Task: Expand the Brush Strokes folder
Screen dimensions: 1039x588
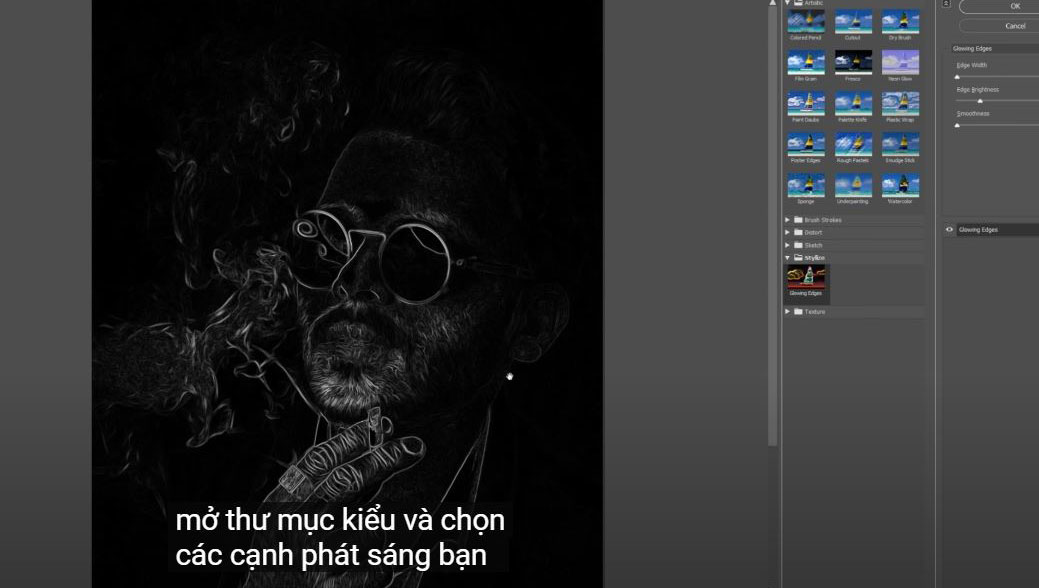Action: [x=788, y=220]
